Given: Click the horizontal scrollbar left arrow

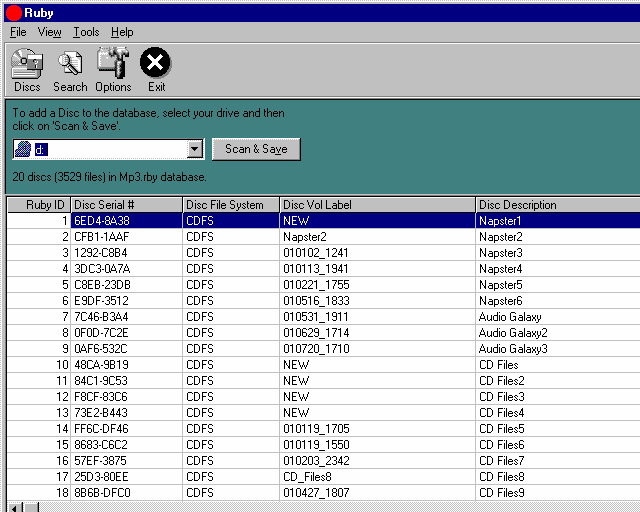Looking at the screenshot, I should (x=15, y=508).
